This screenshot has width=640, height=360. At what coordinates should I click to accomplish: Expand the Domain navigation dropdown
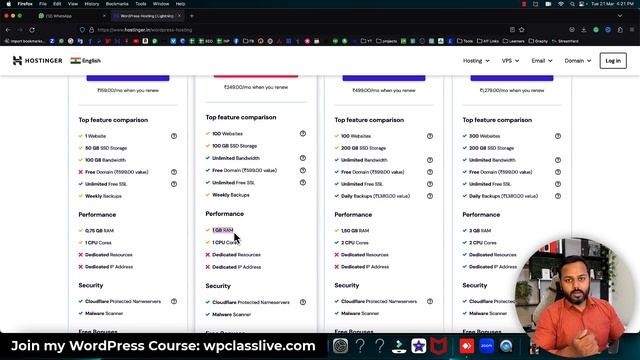[x=578, y=60]
